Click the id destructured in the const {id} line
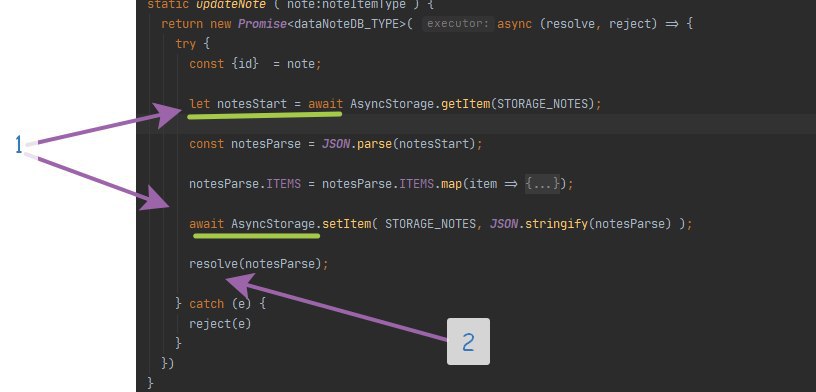Viewport: 816px width, 392px height. point(245,64)
